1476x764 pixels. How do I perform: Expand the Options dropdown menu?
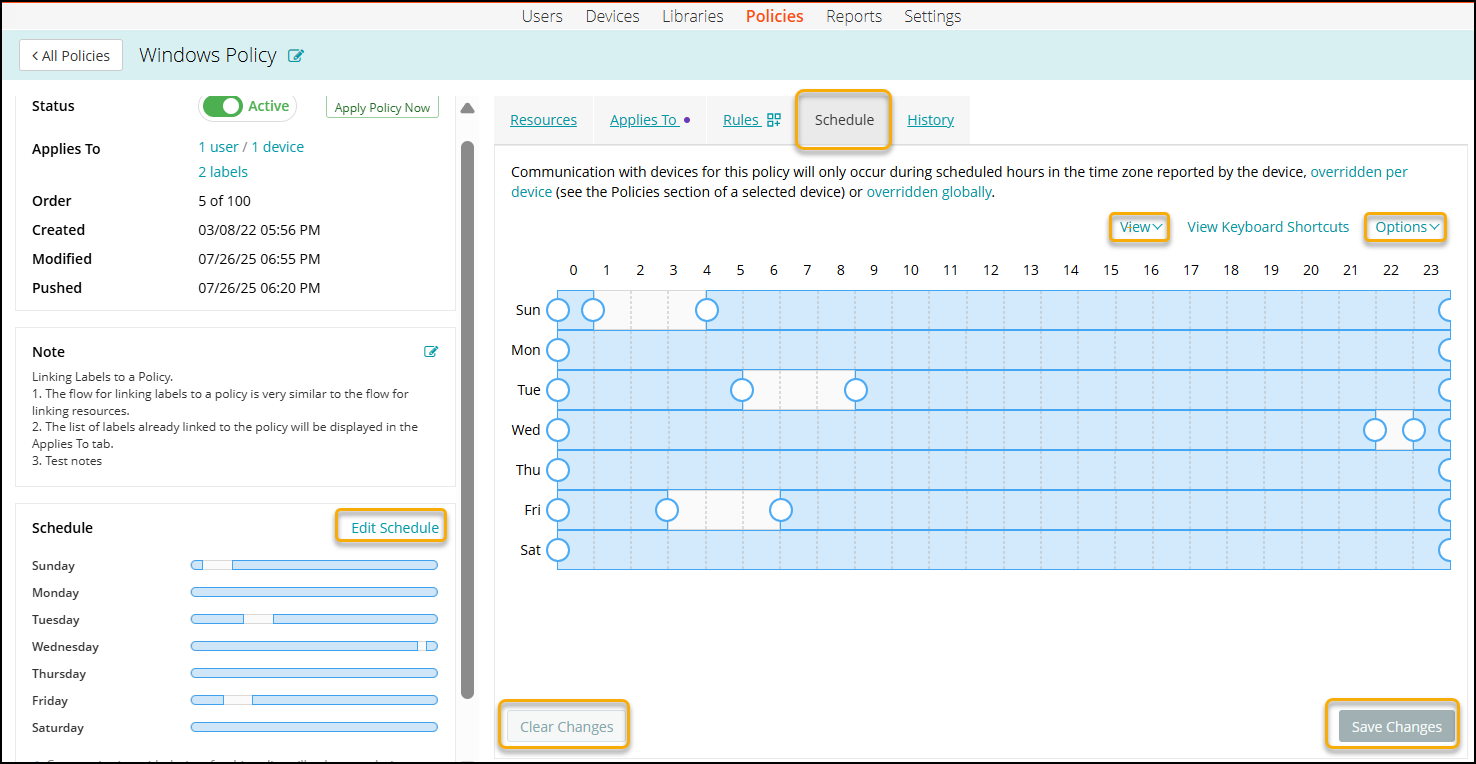tap(1406, 227)
